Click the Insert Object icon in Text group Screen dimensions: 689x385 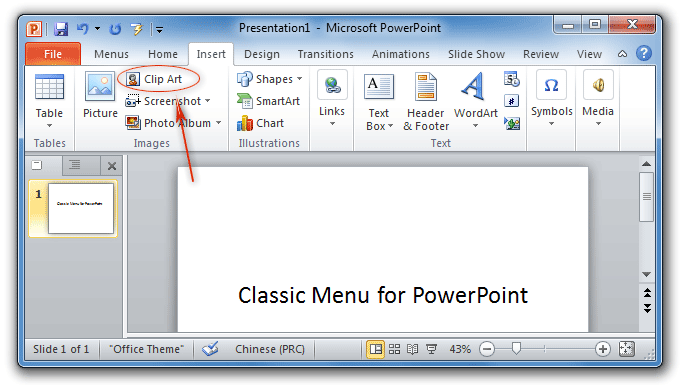(x=512, y=123)
